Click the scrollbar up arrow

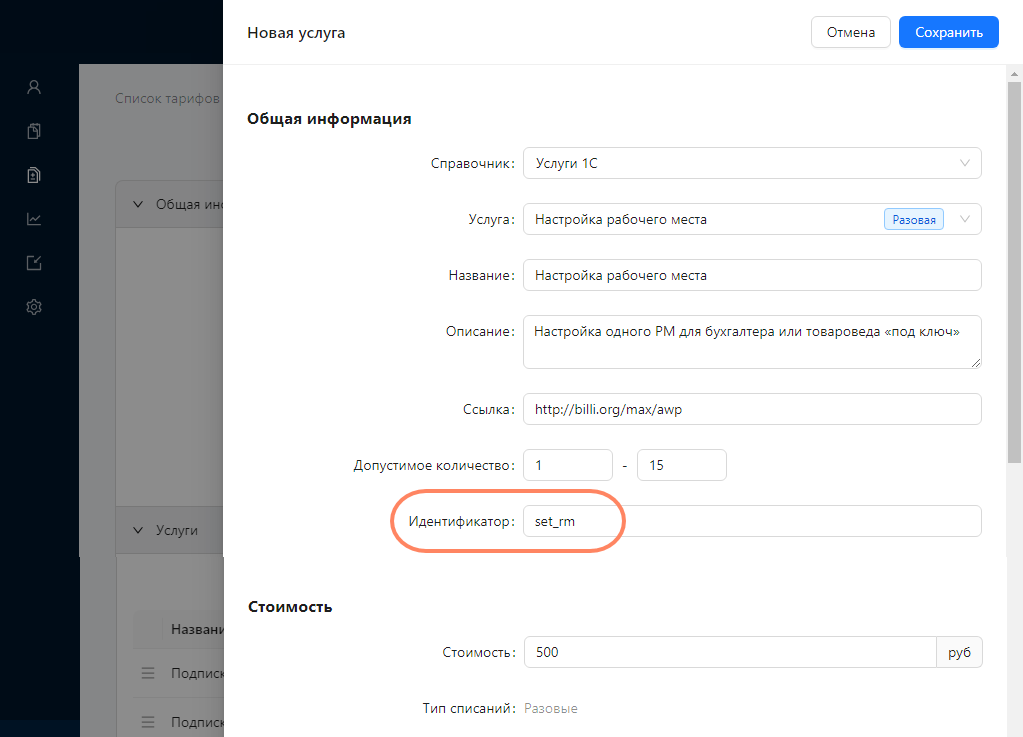coord(1014,74)
